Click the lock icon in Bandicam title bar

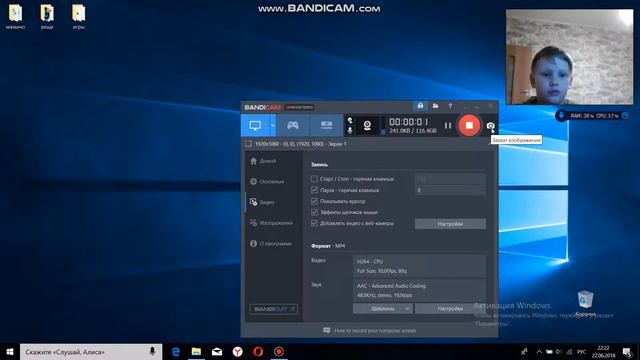pos(420,106)
